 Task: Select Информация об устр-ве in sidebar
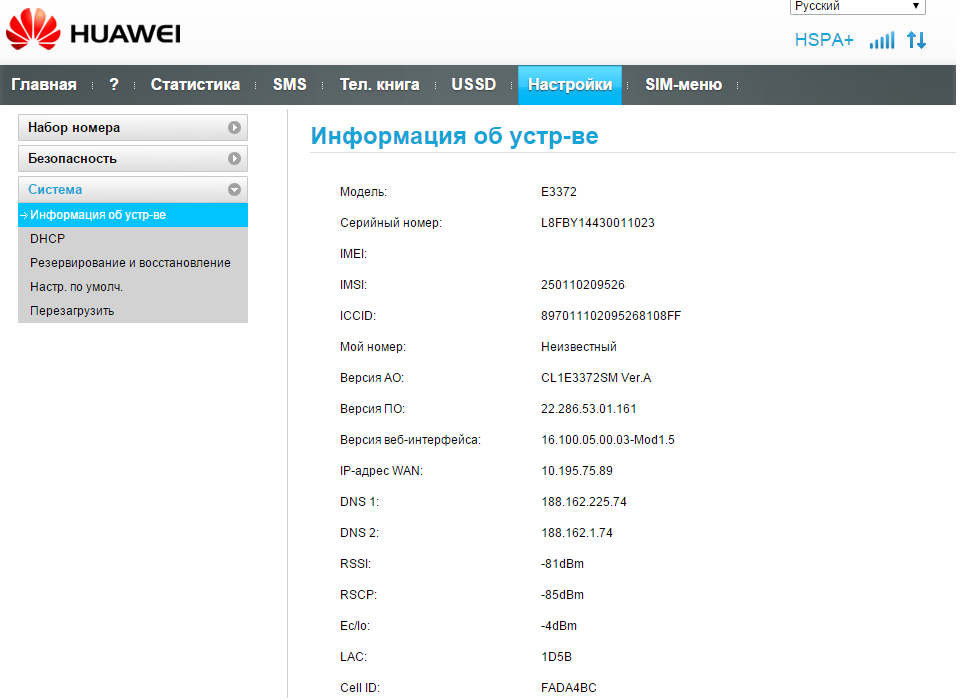click(133, 215)
